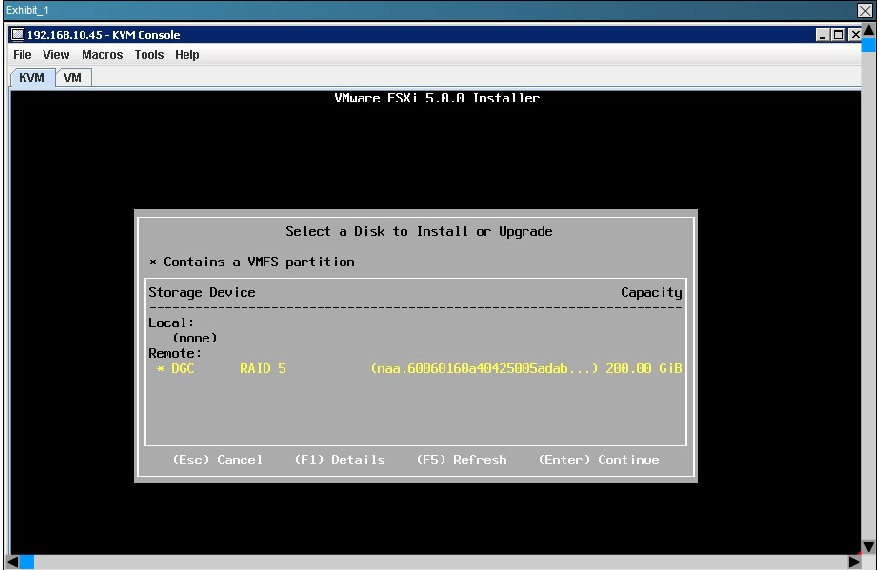882x570 pixels.
Task: Open the Help menu
Action: [x=187, y=55]
